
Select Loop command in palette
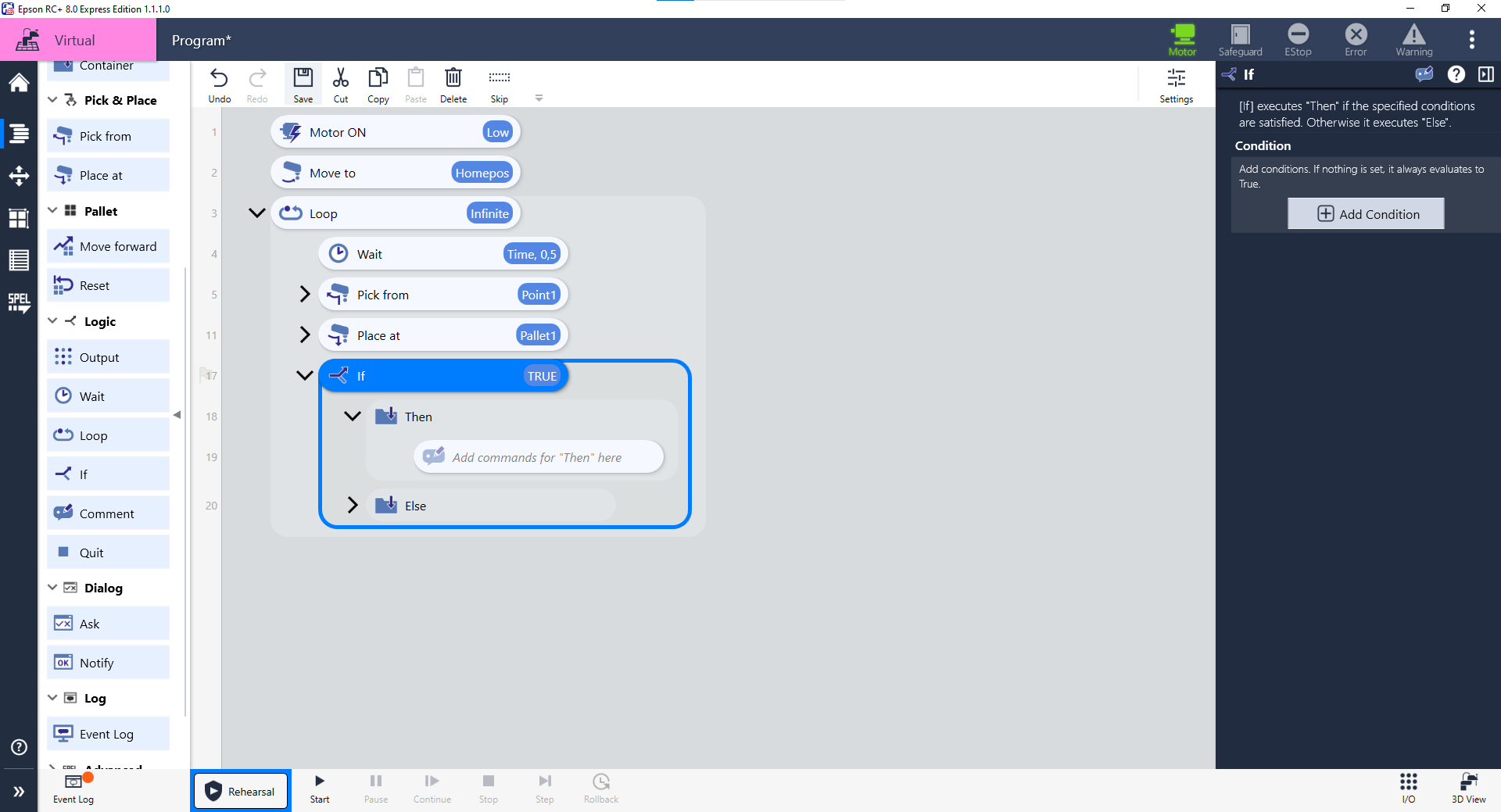click(x=108, y=435)
